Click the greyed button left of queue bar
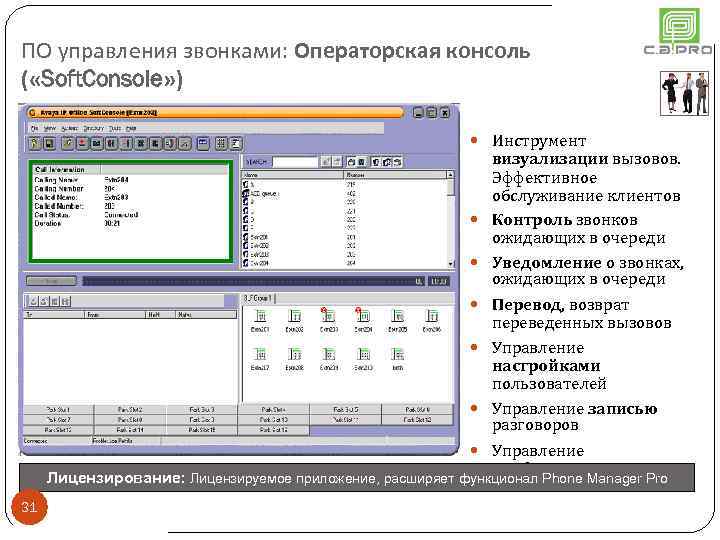 (51, 281)
